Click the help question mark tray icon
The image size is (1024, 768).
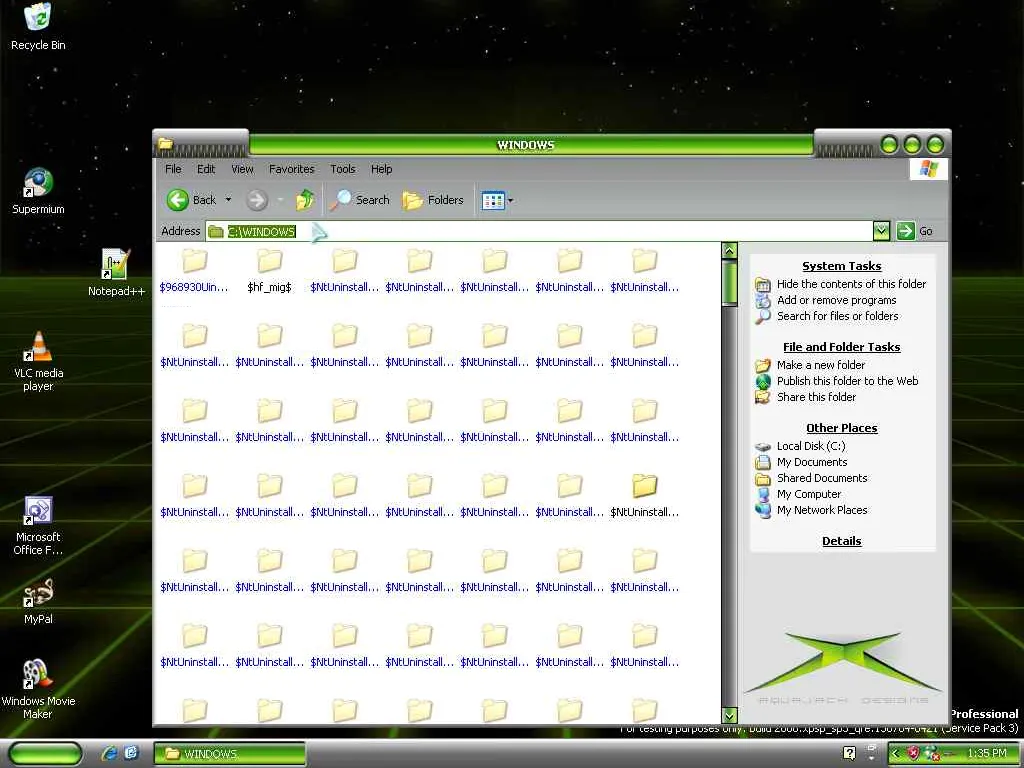click(849, 754)
